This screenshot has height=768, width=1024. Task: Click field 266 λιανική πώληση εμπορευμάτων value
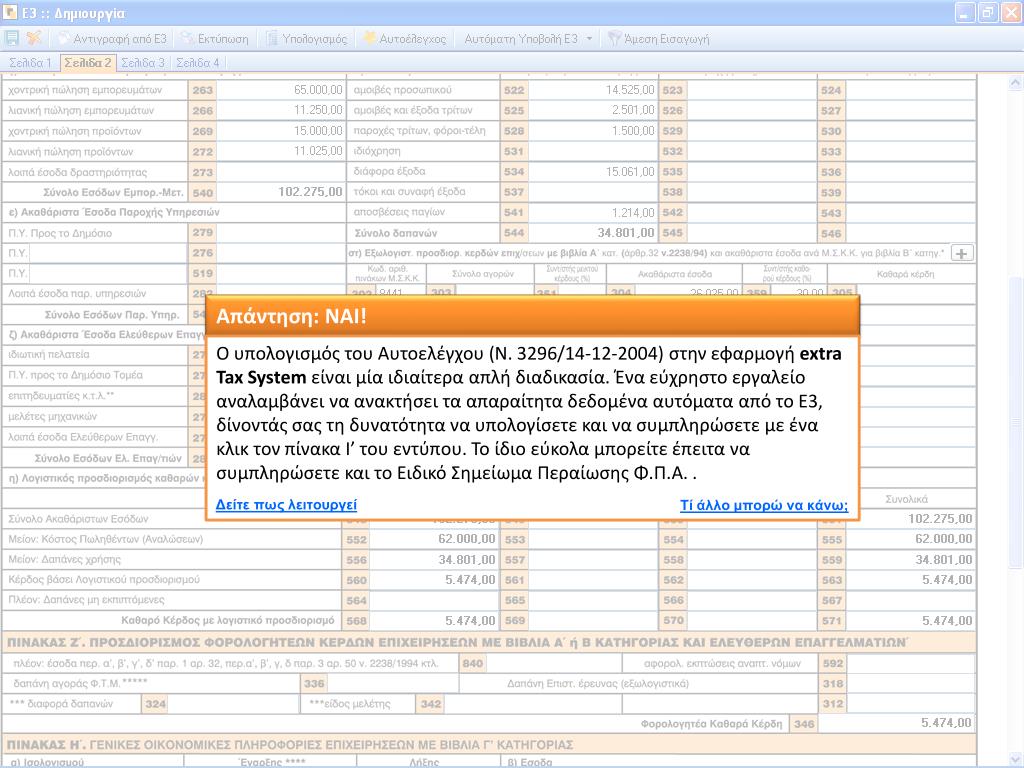(281, 110)
